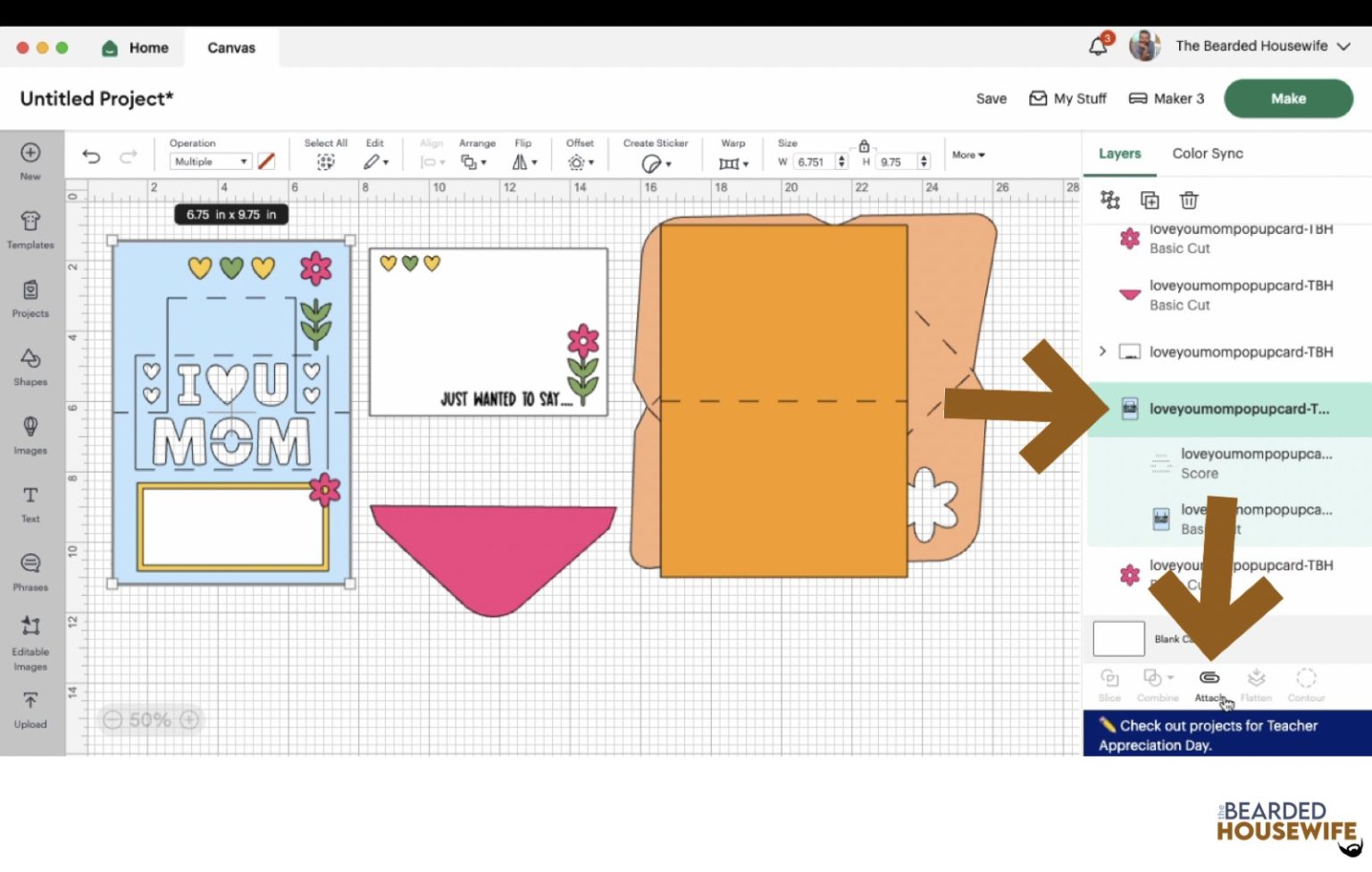Open the Templates panel
The height and width of the screenshot is (872, 1372).
point(30,230)
